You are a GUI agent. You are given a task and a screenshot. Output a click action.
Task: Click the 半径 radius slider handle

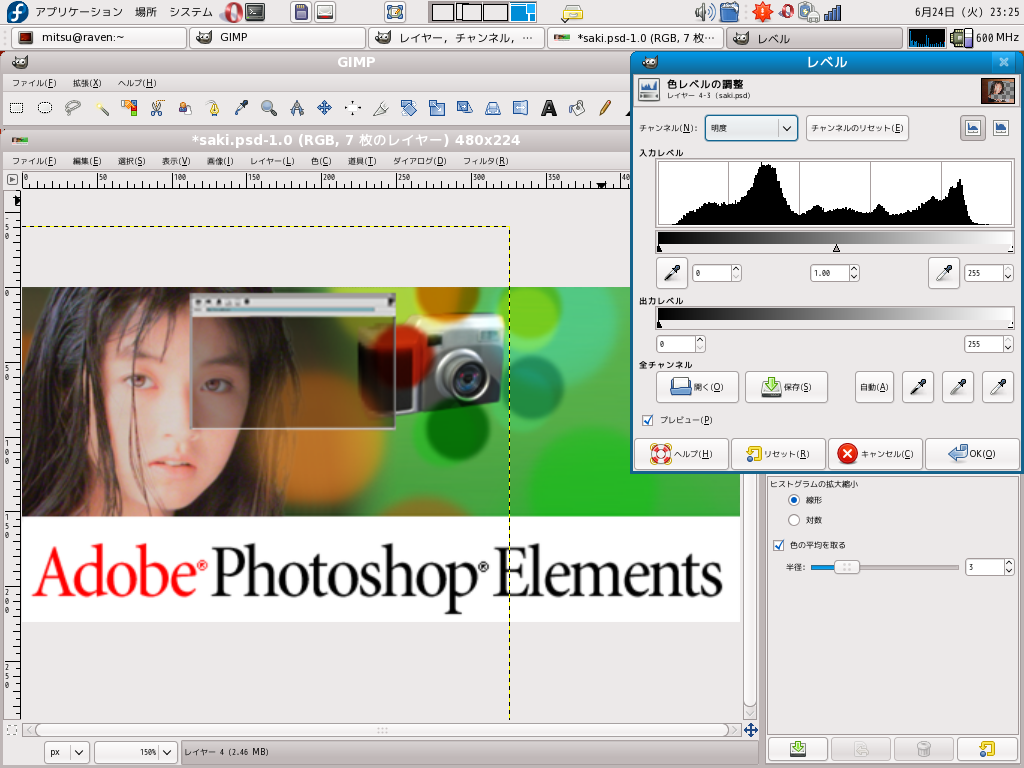click(x=847, y=567)
